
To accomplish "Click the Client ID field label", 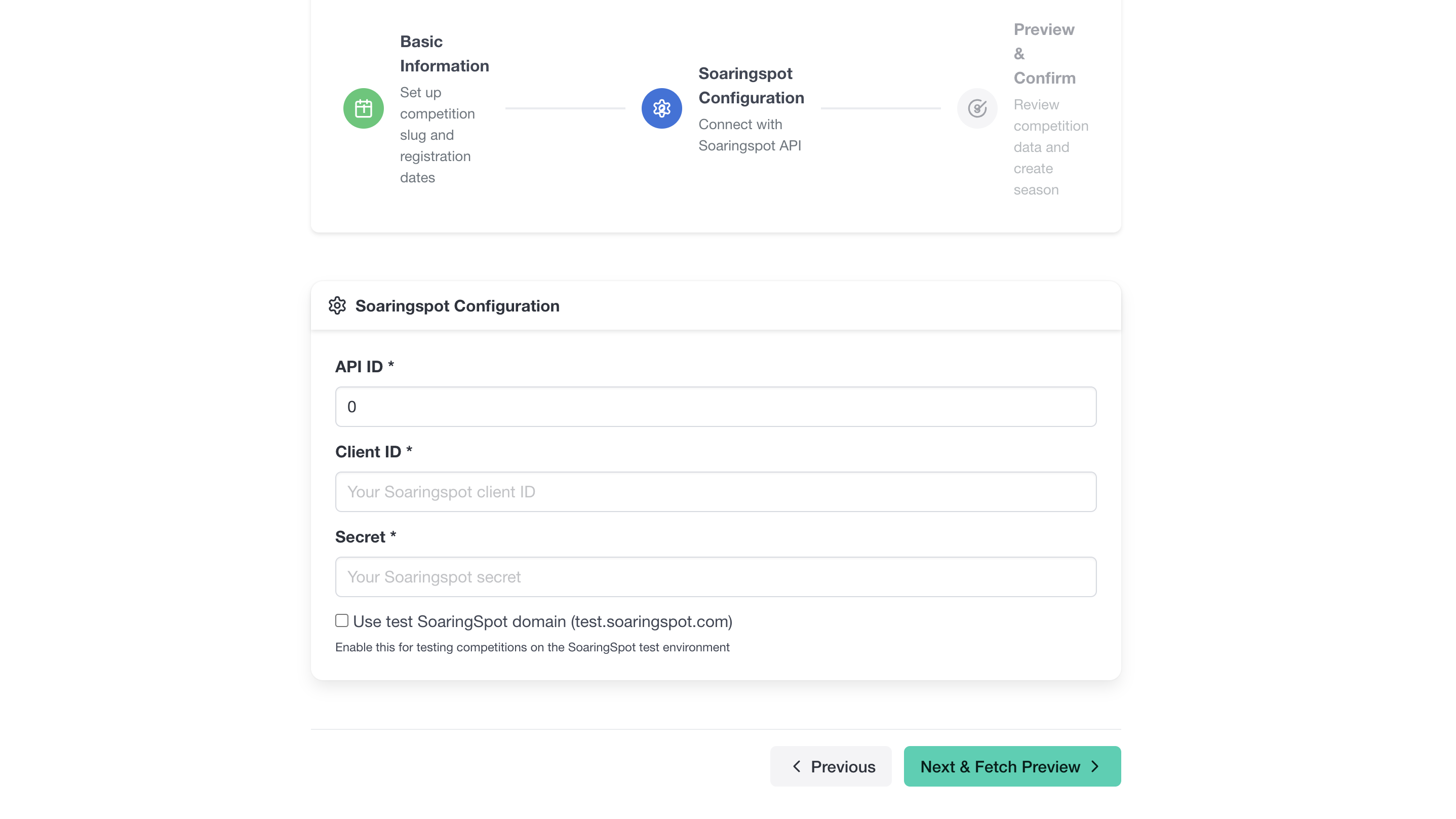I will (x=369, y=452).
